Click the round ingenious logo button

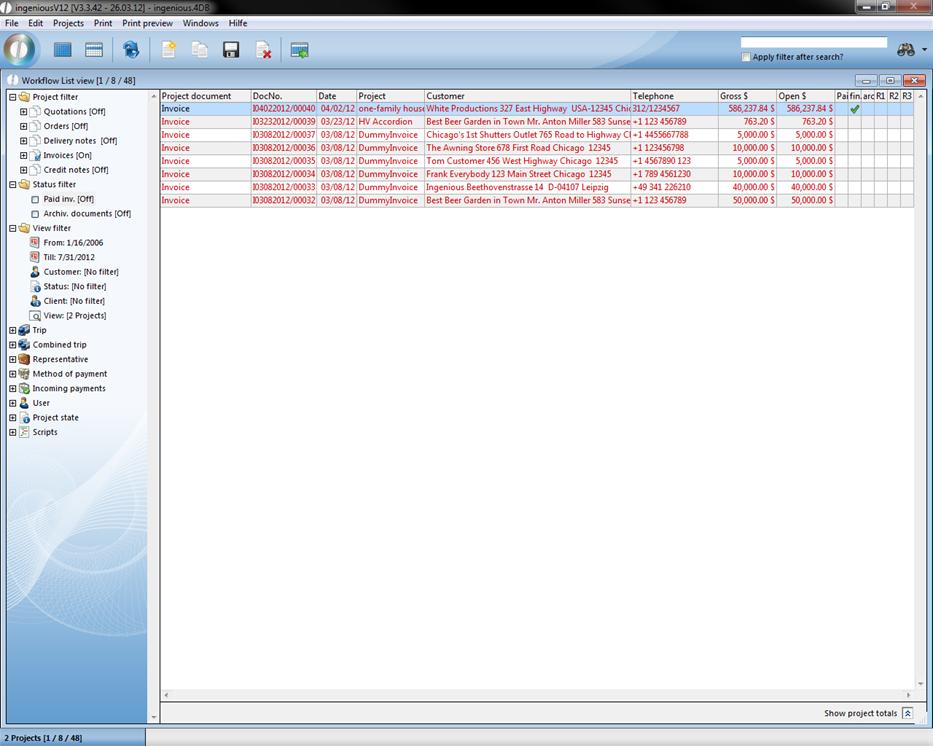pyautogui.click(x=20, y=49)
